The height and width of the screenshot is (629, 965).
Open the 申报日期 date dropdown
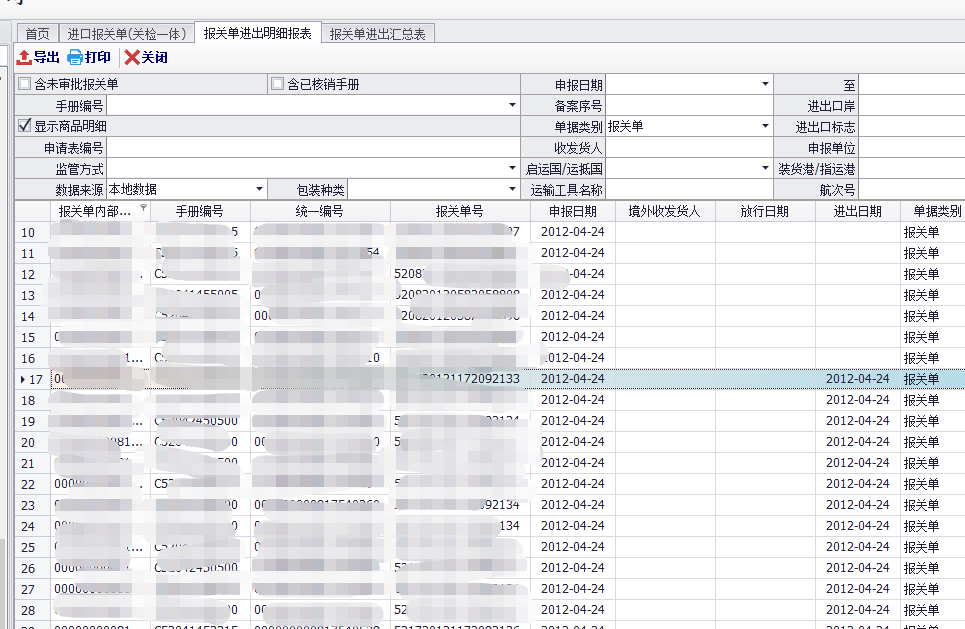point(766,85)
